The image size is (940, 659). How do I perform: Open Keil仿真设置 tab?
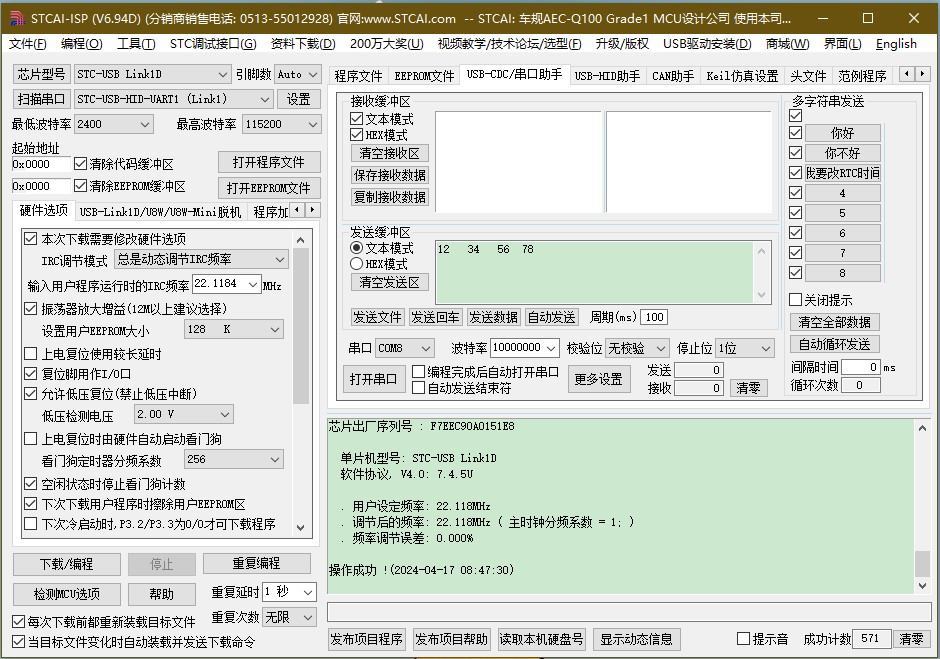click(x=742, y=76)
